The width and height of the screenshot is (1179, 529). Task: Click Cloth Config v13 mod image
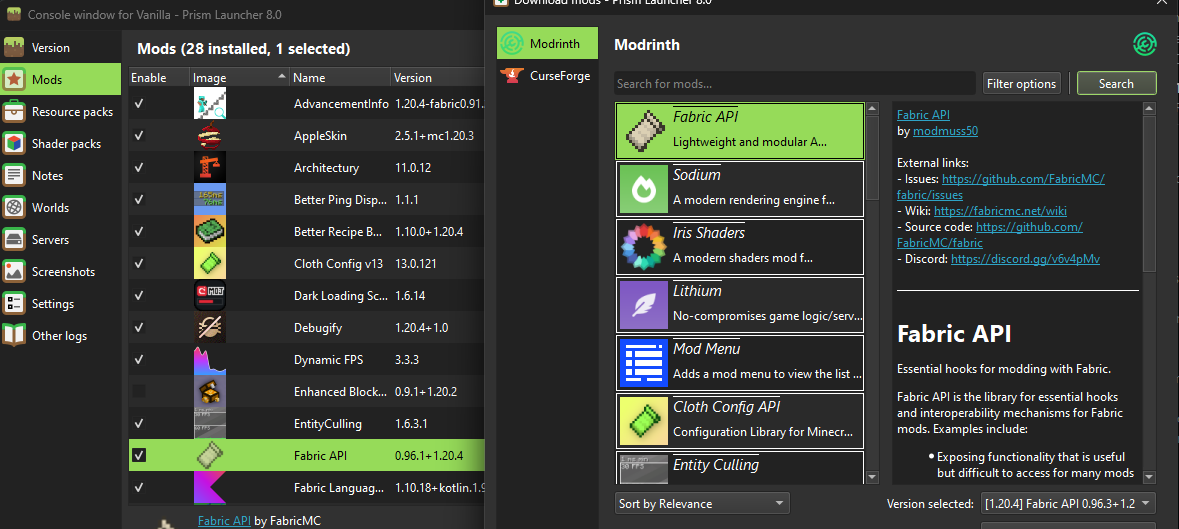pos(210,264)
